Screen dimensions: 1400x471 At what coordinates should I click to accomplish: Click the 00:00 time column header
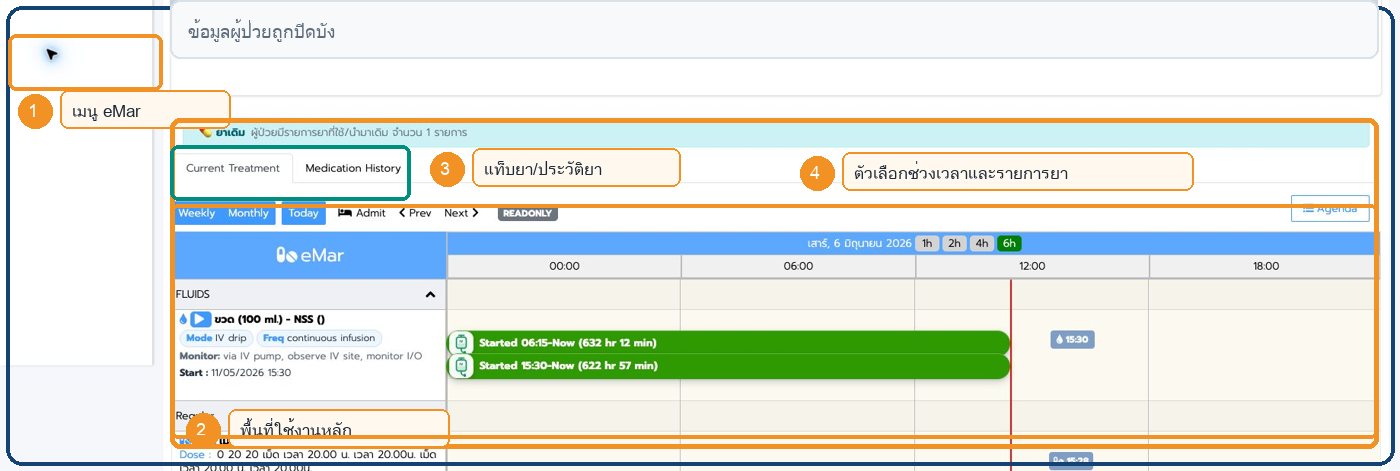click(x=564, y=266)
